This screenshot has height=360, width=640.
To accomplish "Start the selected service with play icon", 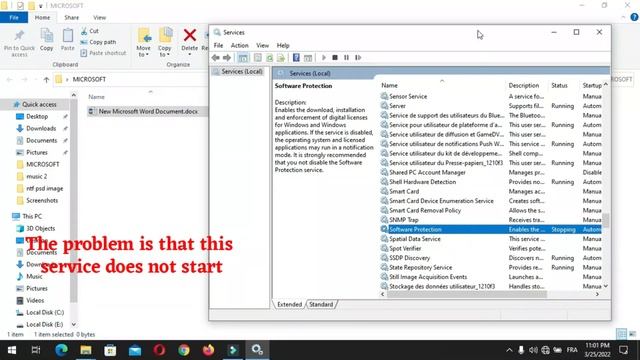I will pyautogui.click(x=324, y=58).
